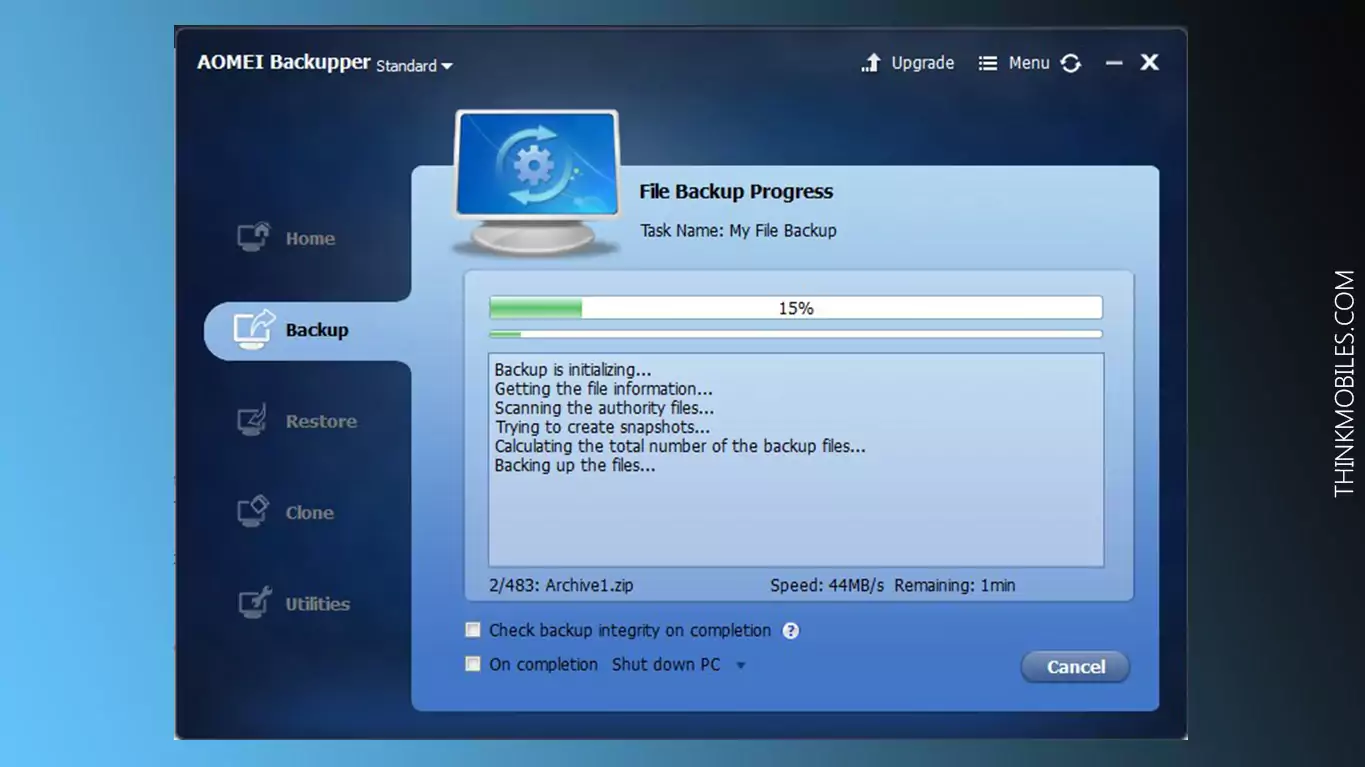1365x767 pixels.
Task: Click the Clone sidebar icon
Action: [x=253, y=511]
